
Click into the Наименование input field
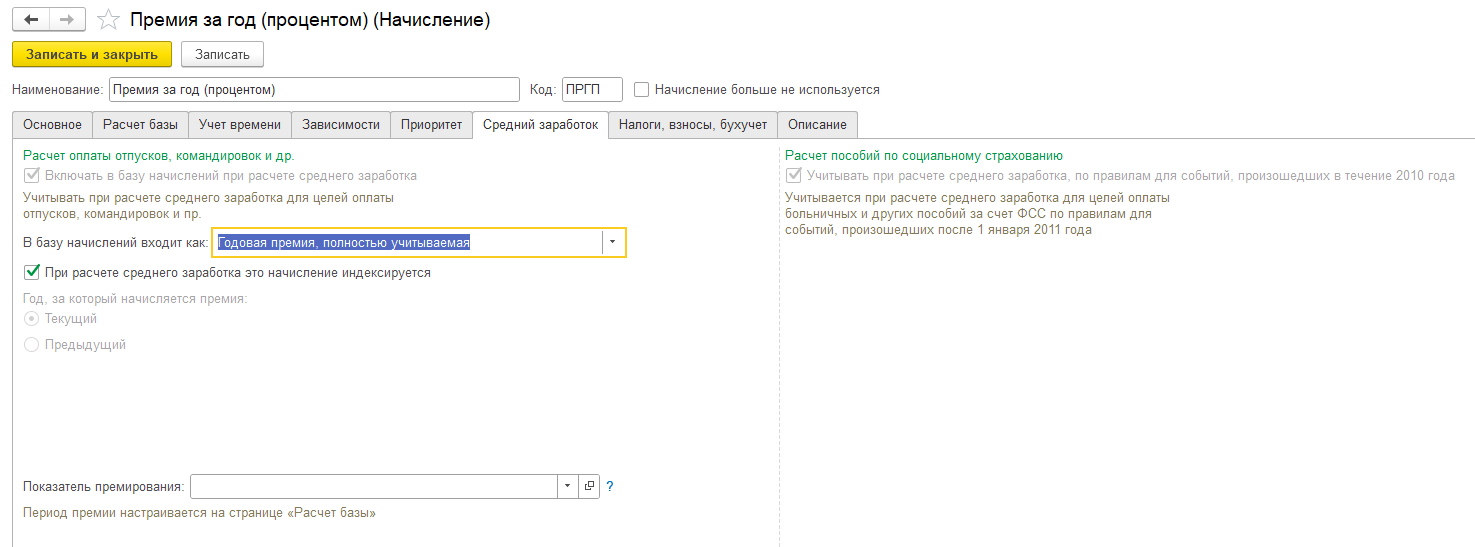click(x=314, y=89)
